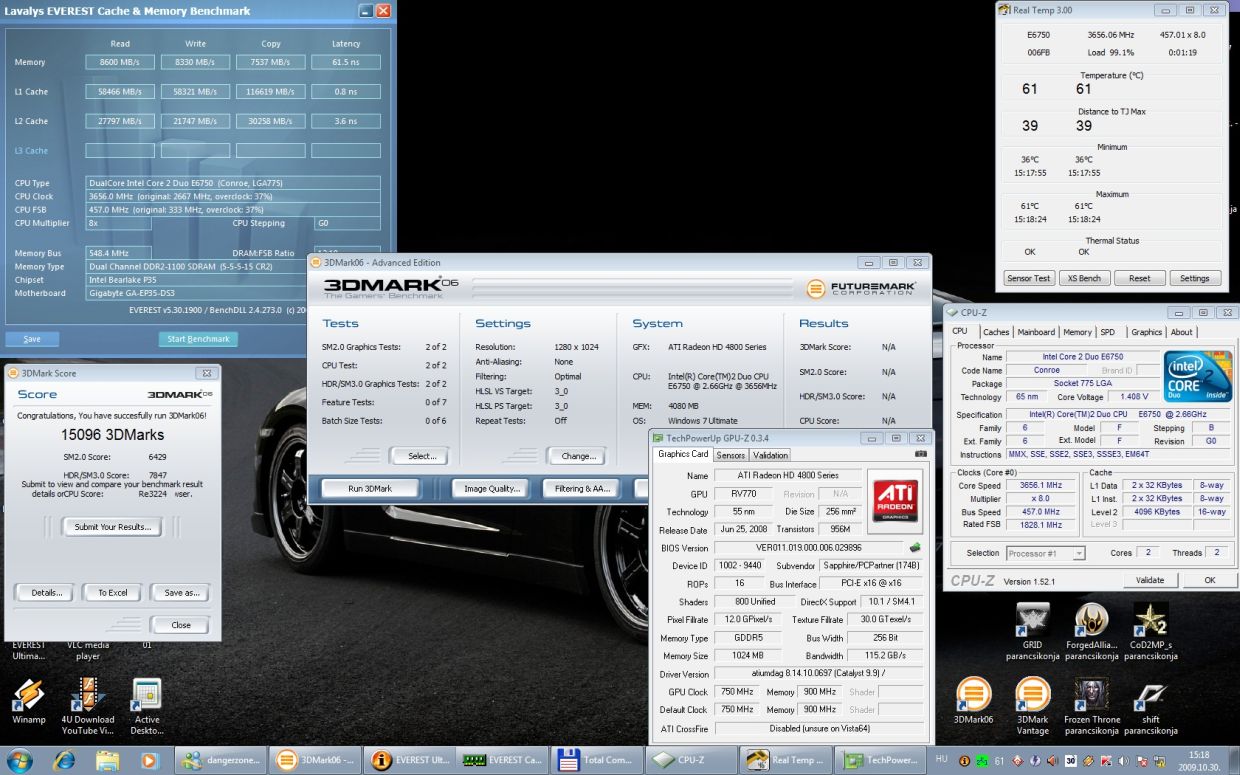Open Settings in Real Temp
The image size is (1240, 775).
tap(1194, 278)
